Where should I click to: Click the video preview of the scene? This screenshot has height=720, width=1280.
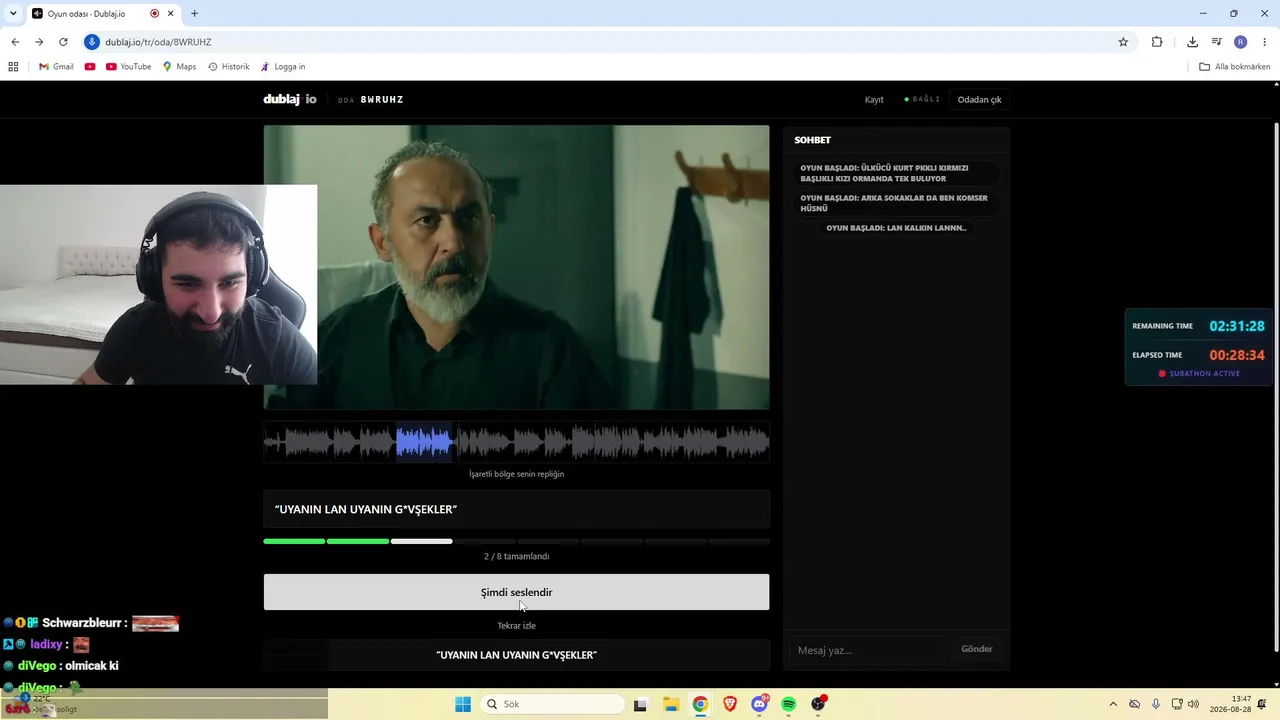point(516,267)
